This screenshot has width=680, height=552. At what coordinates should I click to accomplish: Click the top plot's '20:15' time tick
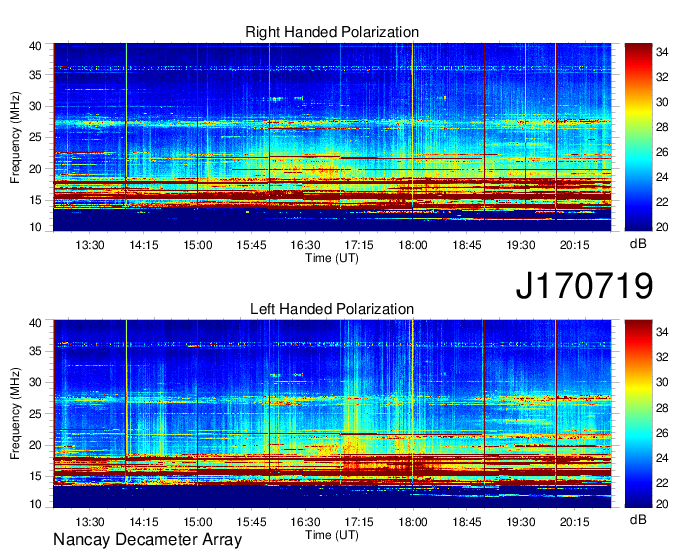click(575, 245)
